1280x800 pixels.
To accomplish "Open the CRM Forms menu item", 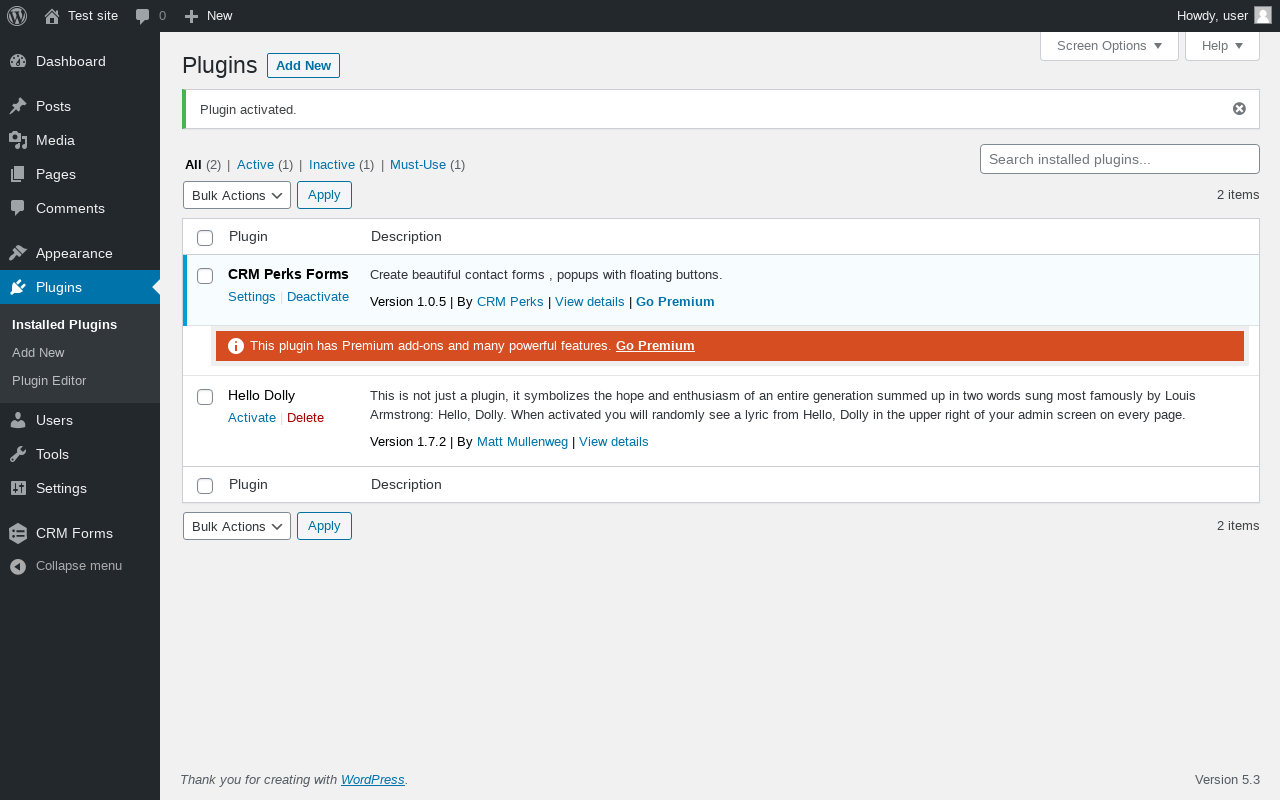I will pos(80,533).
